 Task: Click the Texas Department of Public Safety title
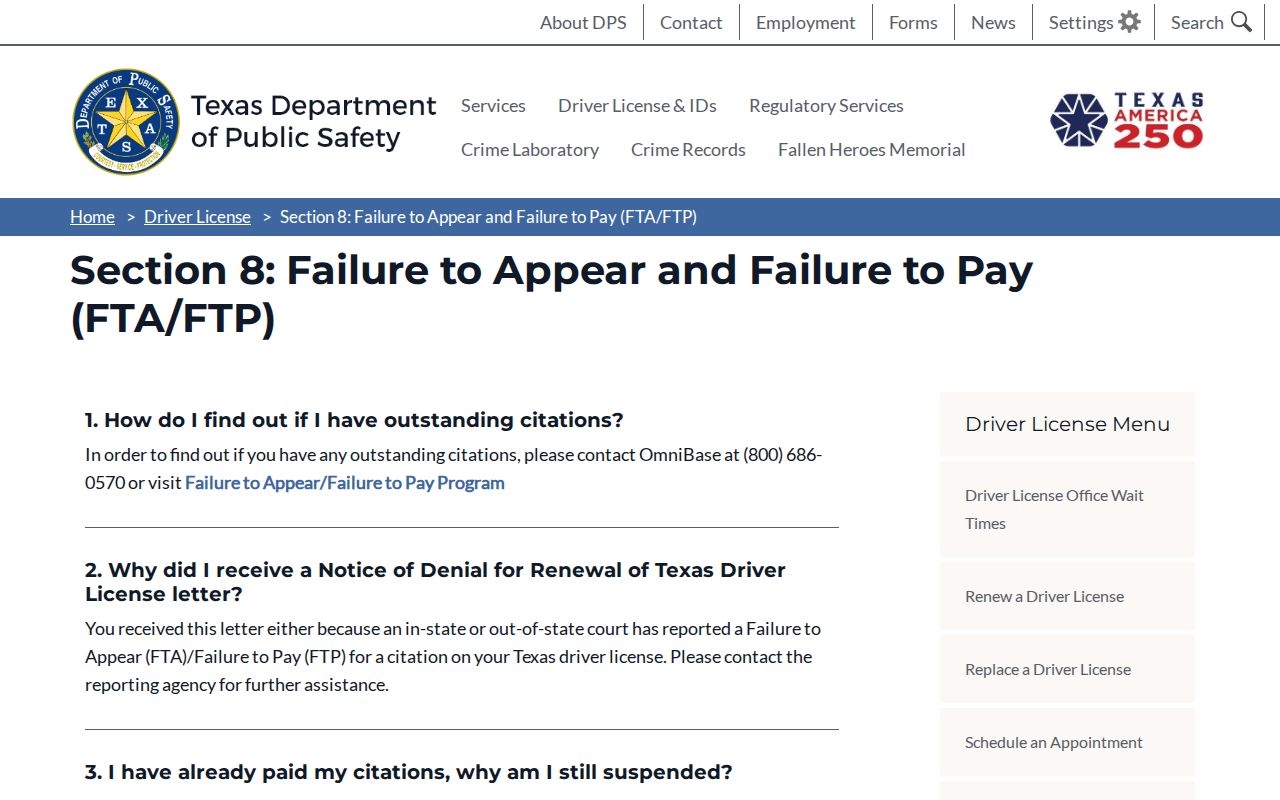(x=314, y=121)
